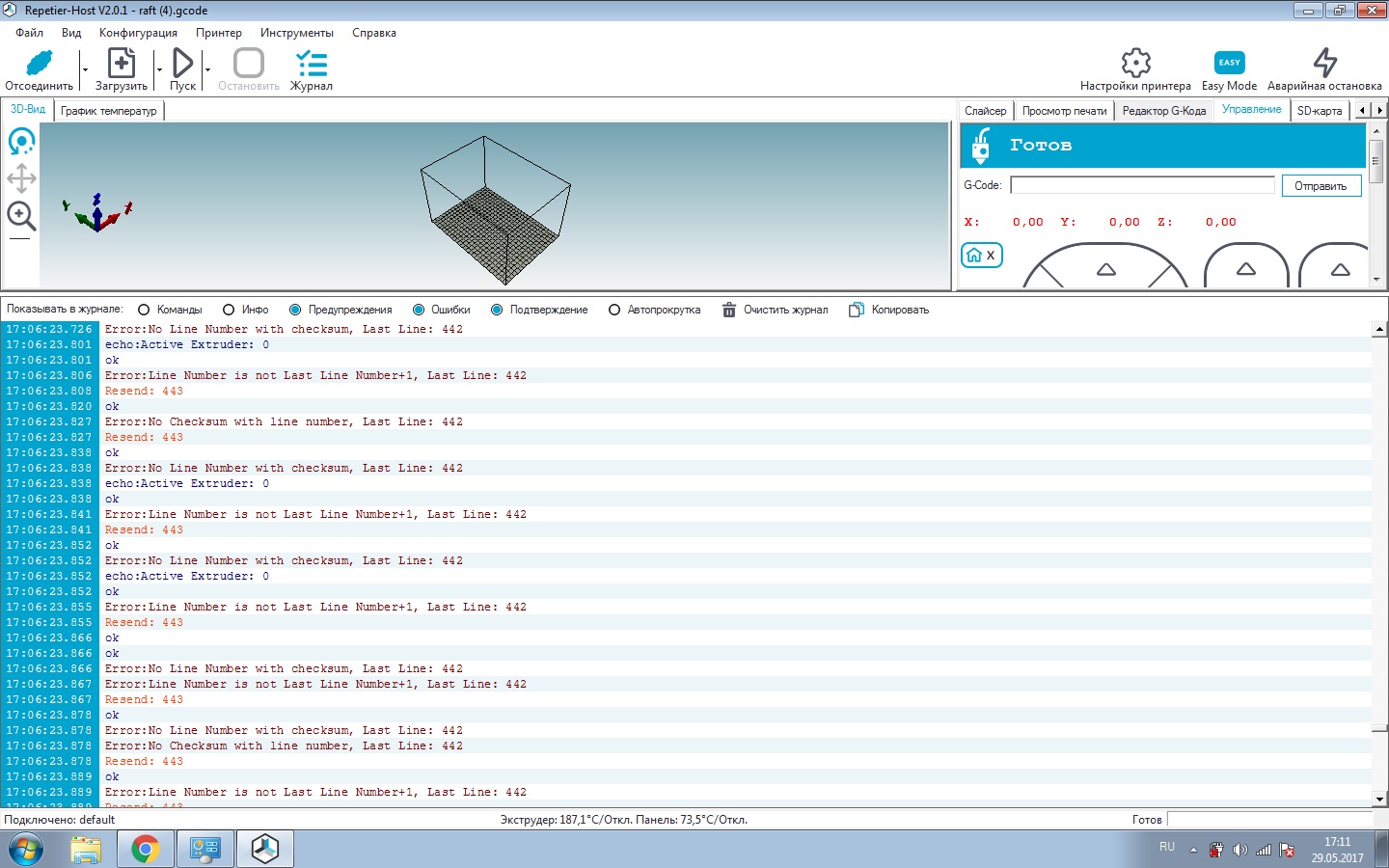Click into the G-Code input field
Image resolution: width=1389 pixels, height=868 pixels.
click(1142, 185)
